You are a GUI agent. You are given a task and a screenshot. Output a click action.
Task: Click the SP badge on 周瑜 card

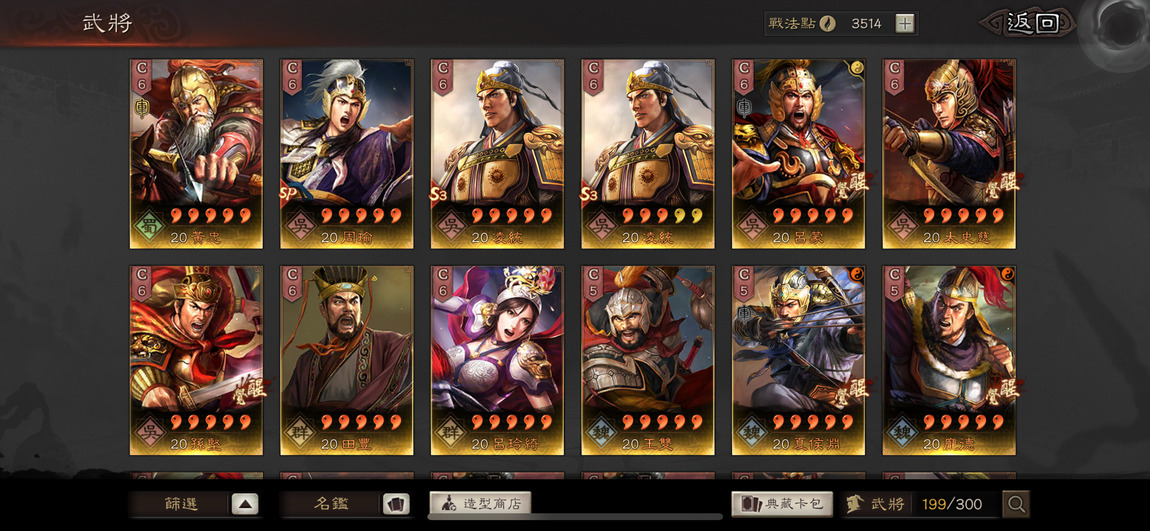pos(288,193)
